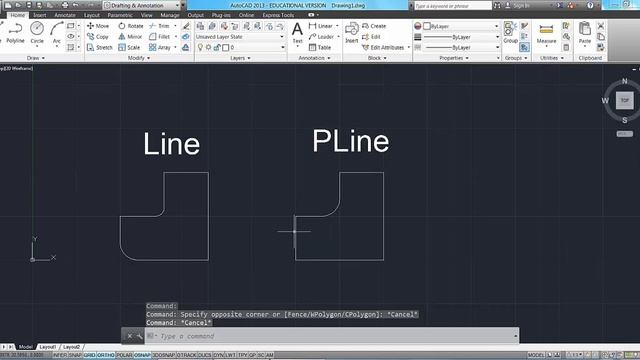The width and height of the screenshot is (640, 360).
Task: Toggle ORTHO mode in status bar
Action: tap(106, 355)
